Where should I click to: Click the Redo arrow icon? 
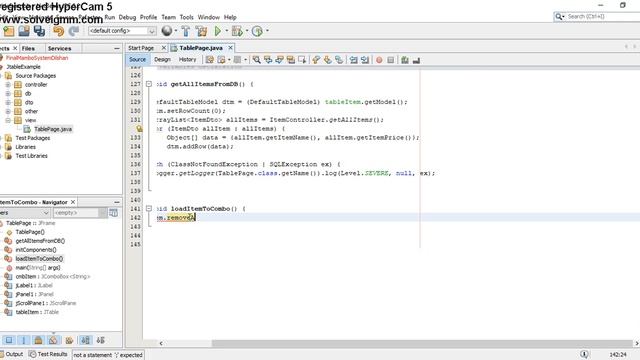[x=74, y=31]
